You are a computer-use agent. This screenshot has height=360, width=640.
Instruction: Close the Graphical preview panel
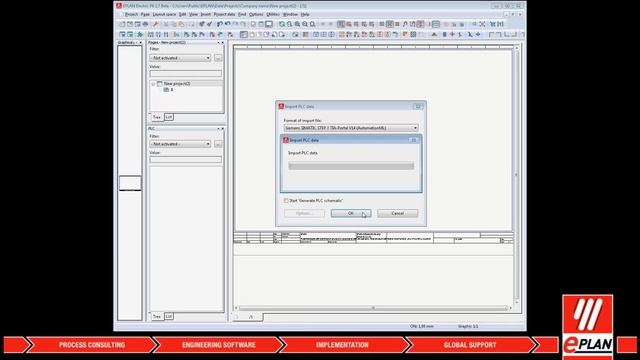pyautogui.click(x=141, y=42)
